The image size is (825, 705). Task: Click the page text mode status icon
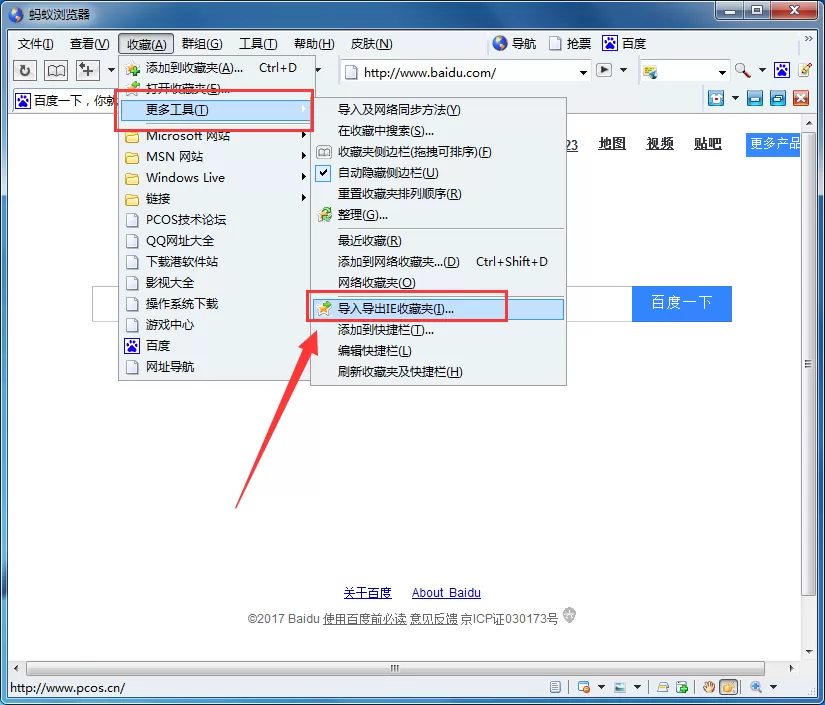(x=555, y=687)
